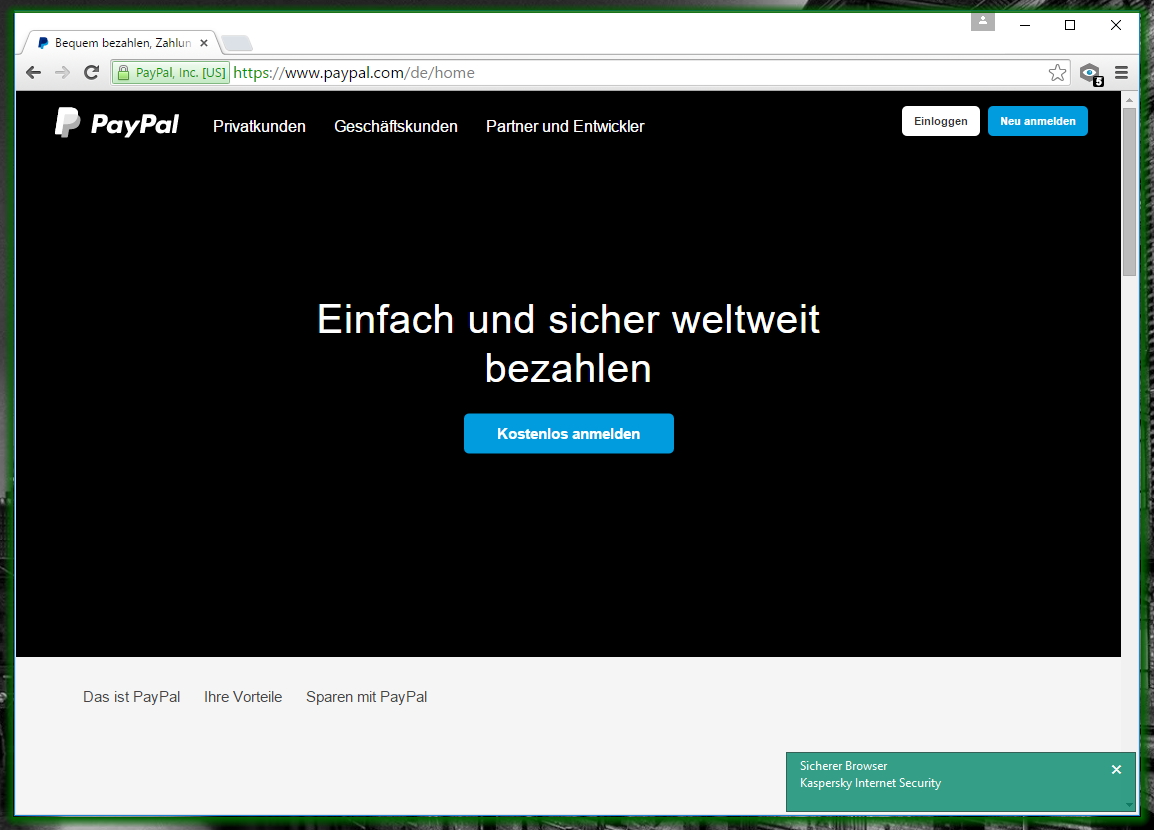Select the Bequem bezahlen tab

click(121, 43)
